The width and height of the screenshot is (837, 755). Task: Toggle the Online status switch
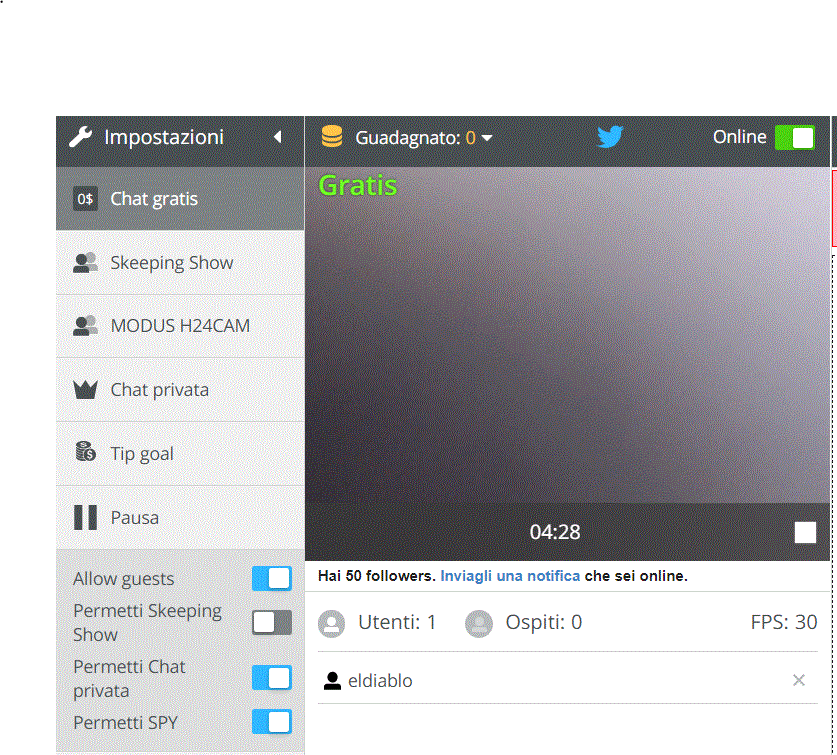tap(794, 138)
